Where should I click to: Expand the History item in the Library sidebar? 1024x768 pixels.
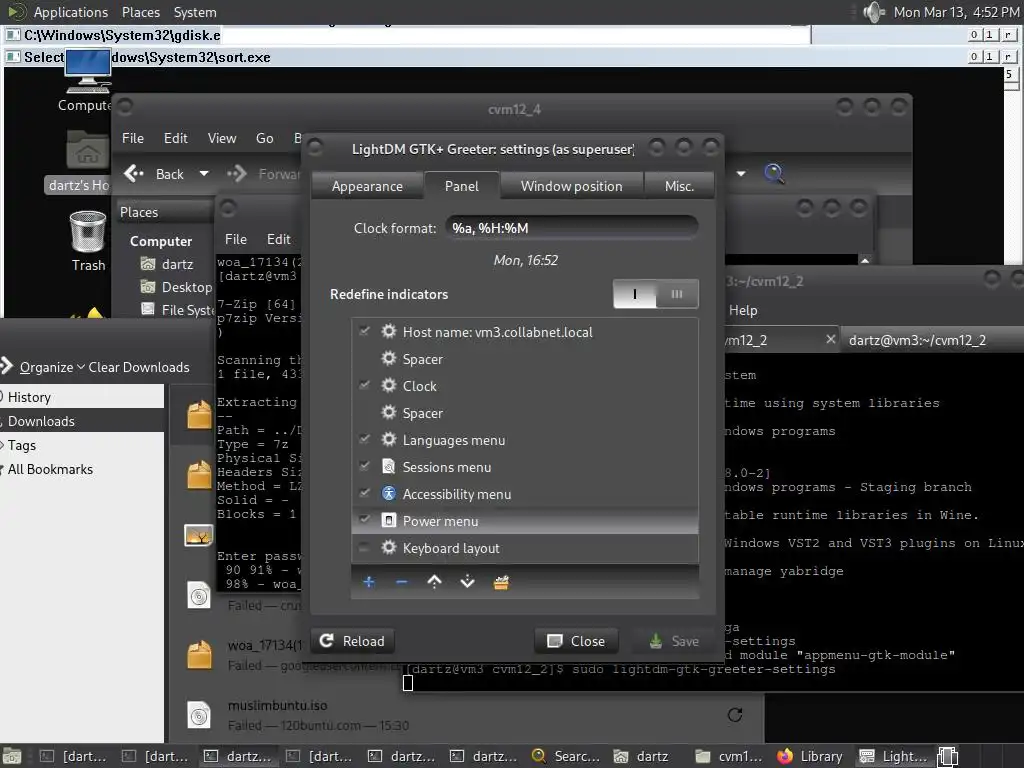3,397
